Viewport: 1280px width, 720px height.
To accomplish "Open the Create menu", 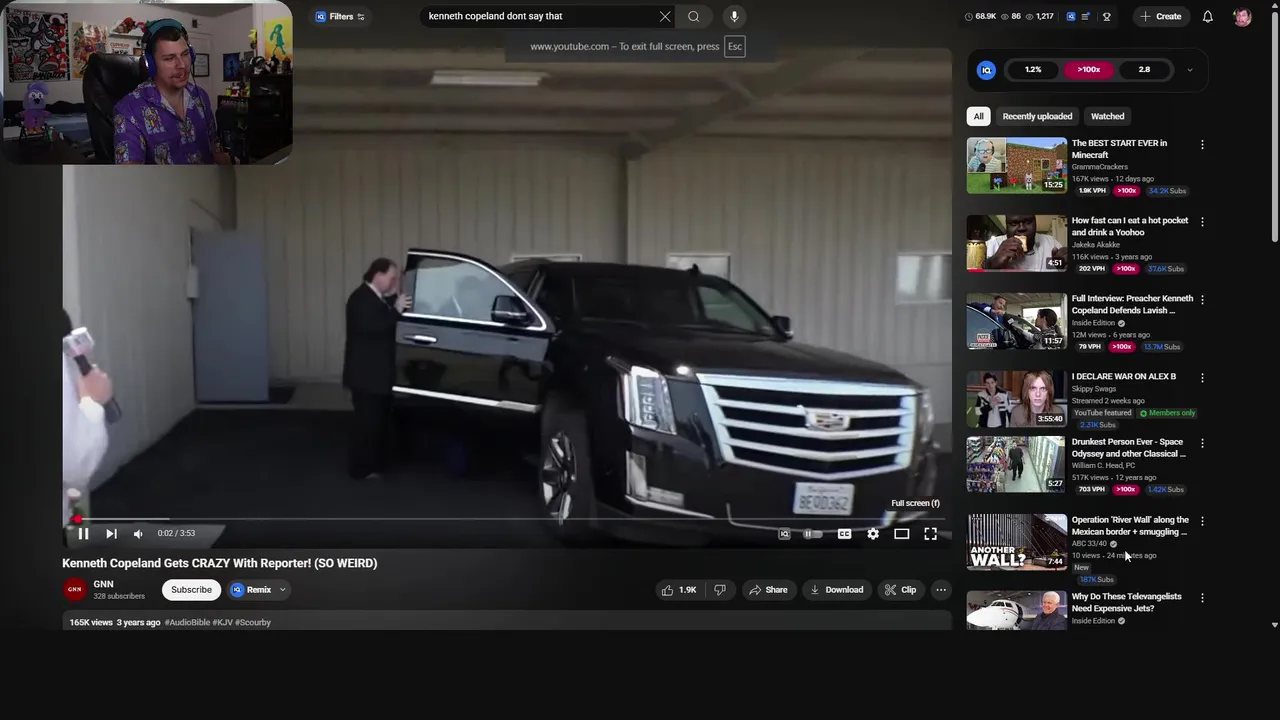I will (1160, 16).
